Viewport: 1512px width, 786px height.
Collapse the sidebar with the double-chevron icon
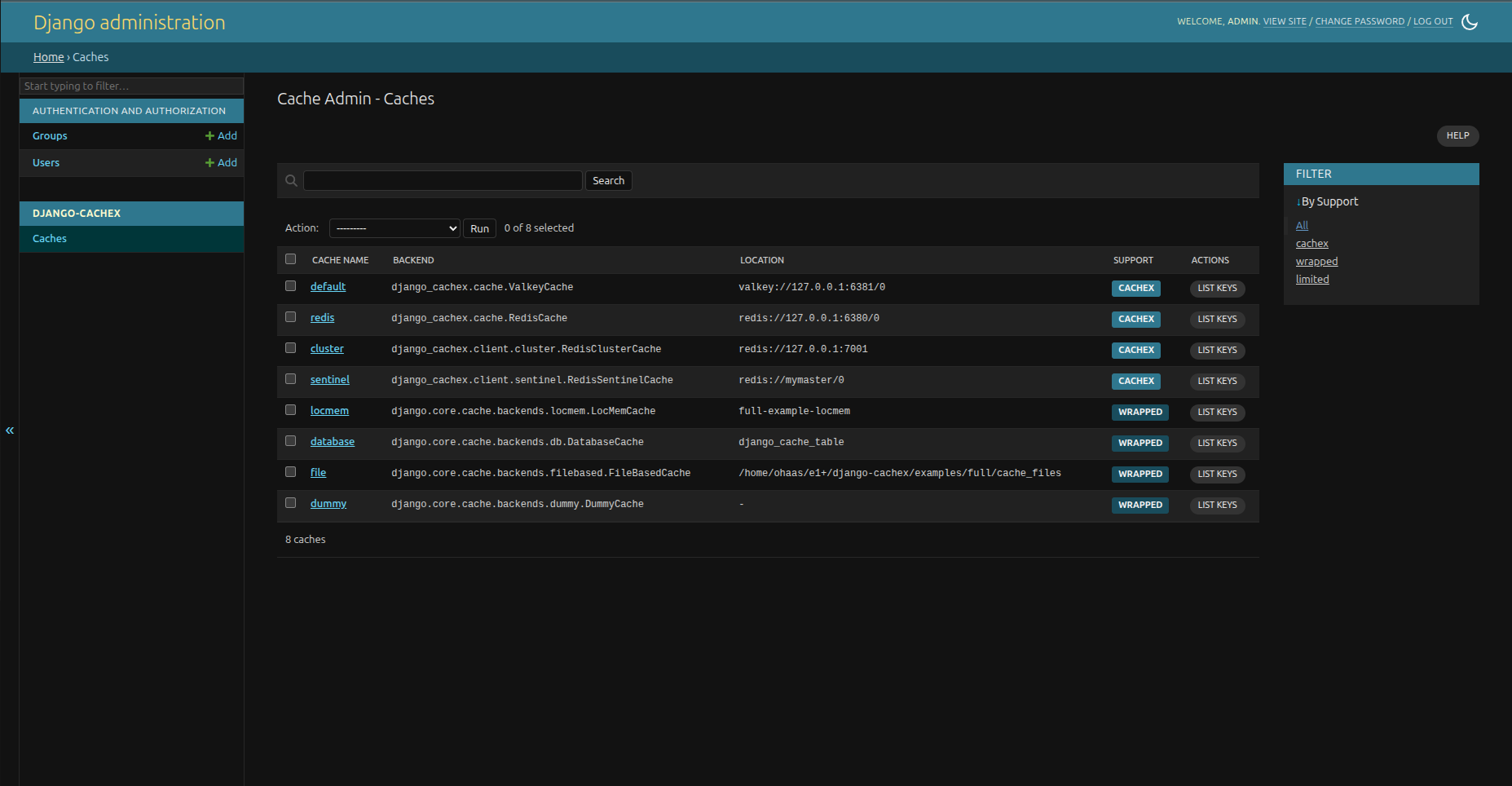point(10,430)
